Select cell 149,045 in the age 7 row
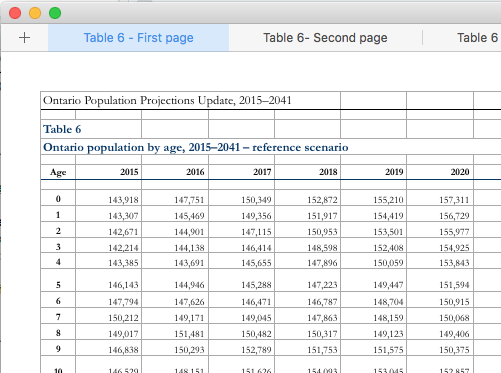The height and width of the screenshot is (373, 501). [241, 316]
